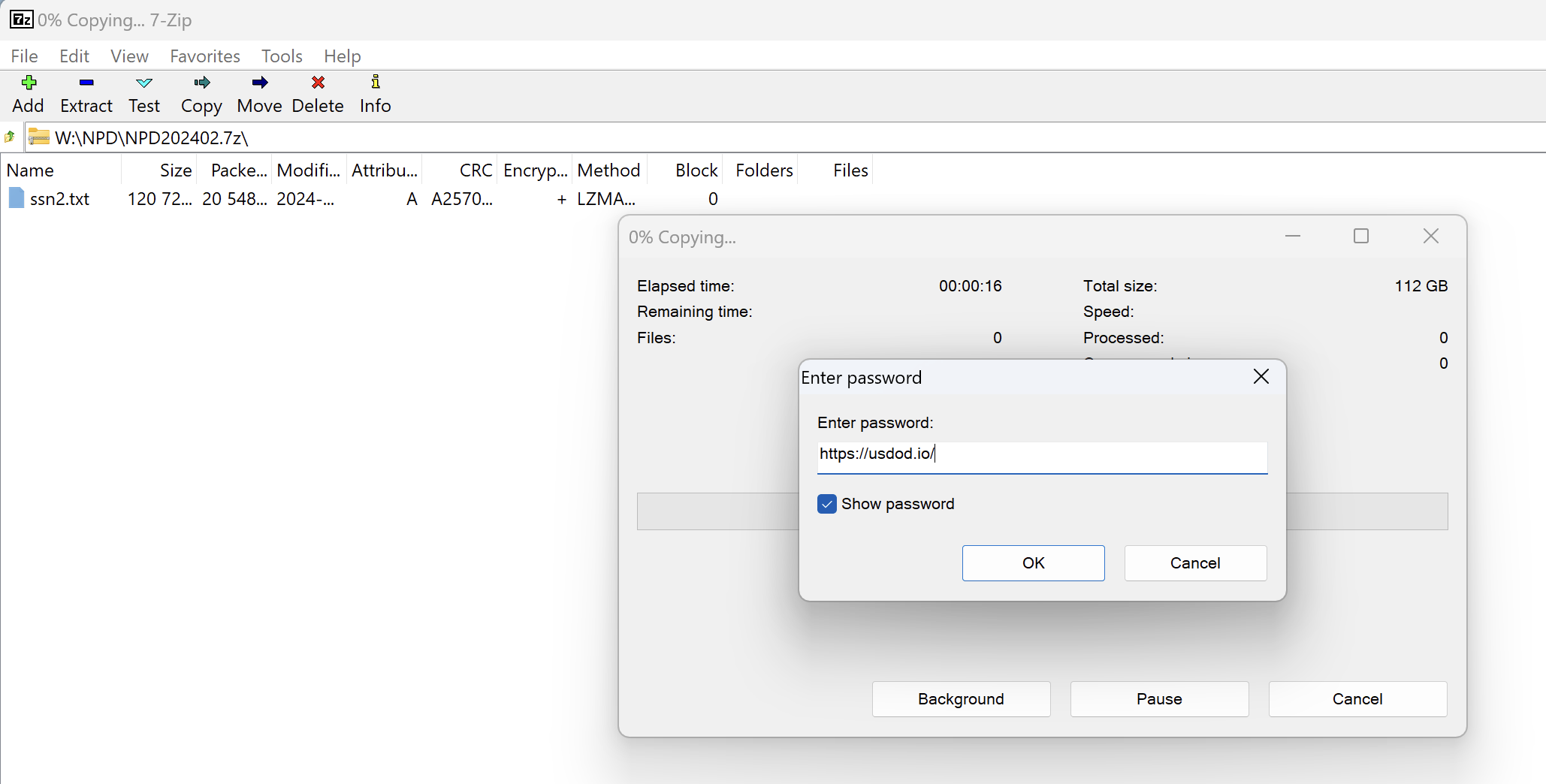Click the Copy toolbar icon
Screen dimensions: 1546x784
pos(201,83)
